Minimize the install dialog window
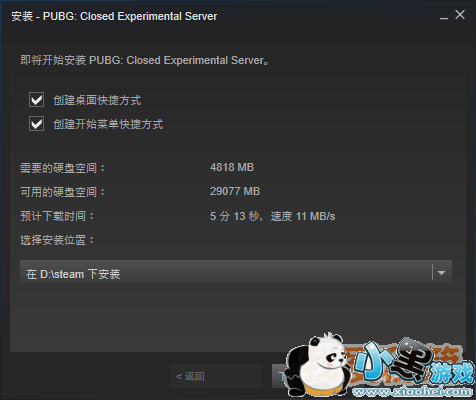 click(x=444, y=16)
